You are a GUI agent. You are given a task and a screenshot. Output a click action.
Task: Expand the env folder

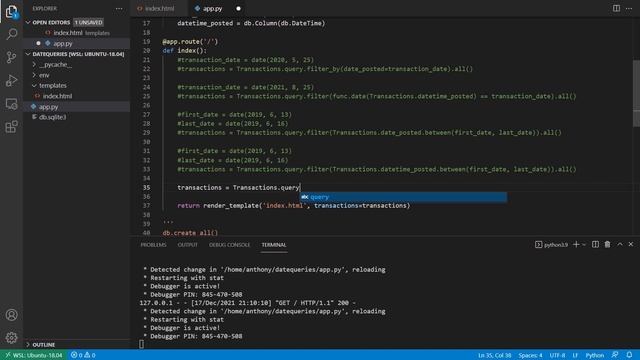coord(34,75)
